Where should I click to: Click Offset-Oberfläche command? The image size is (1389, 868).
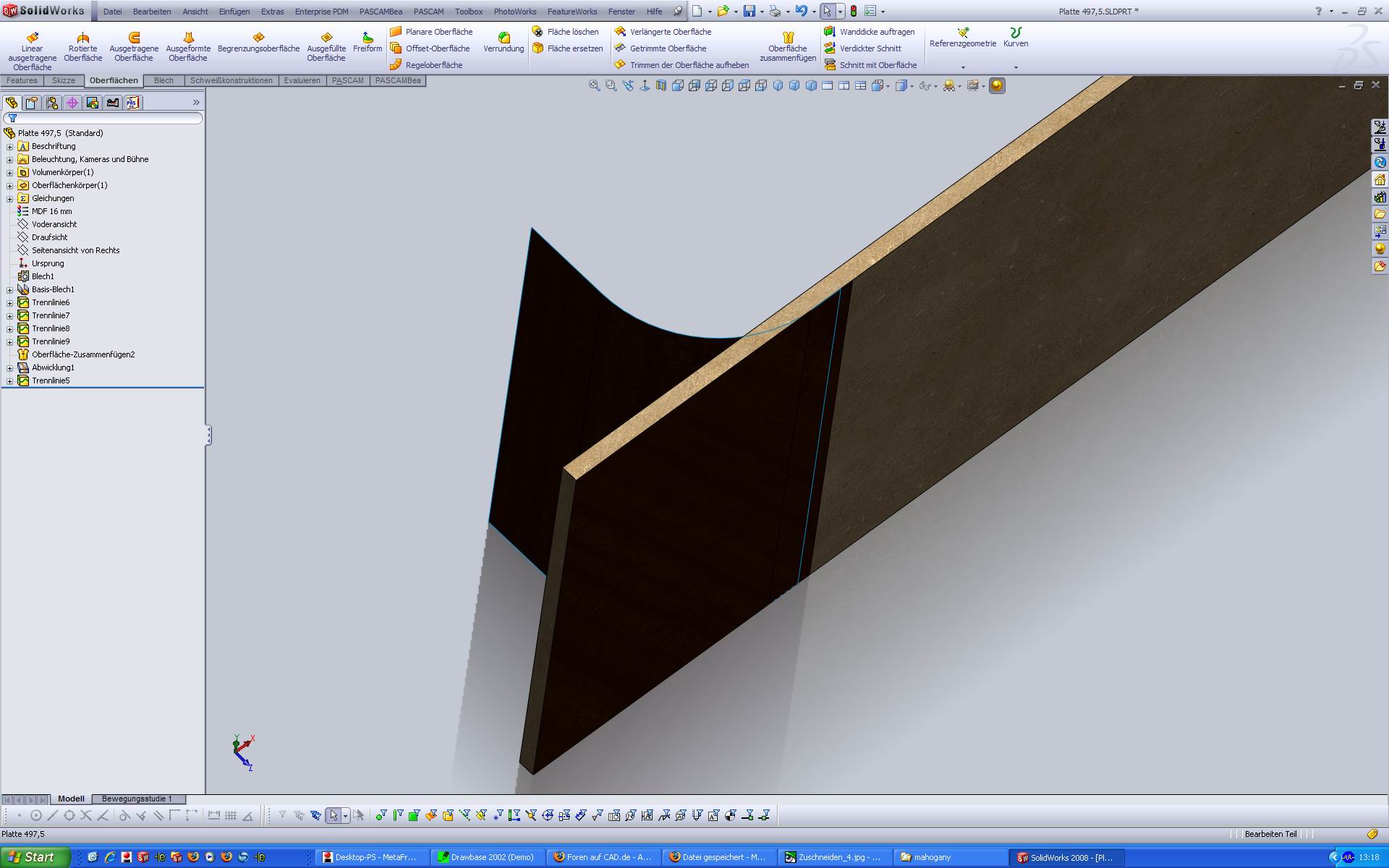[x=430, y=48]
